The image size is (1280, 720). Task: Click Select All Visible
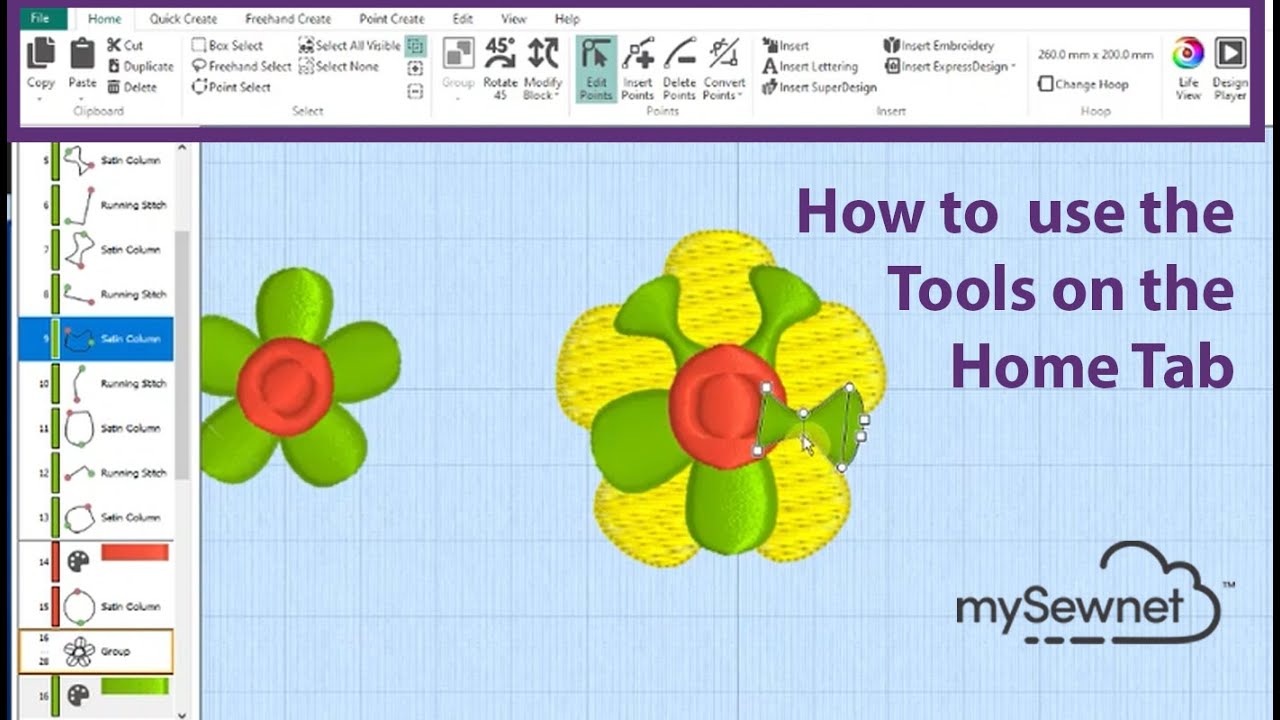[349, 45]
